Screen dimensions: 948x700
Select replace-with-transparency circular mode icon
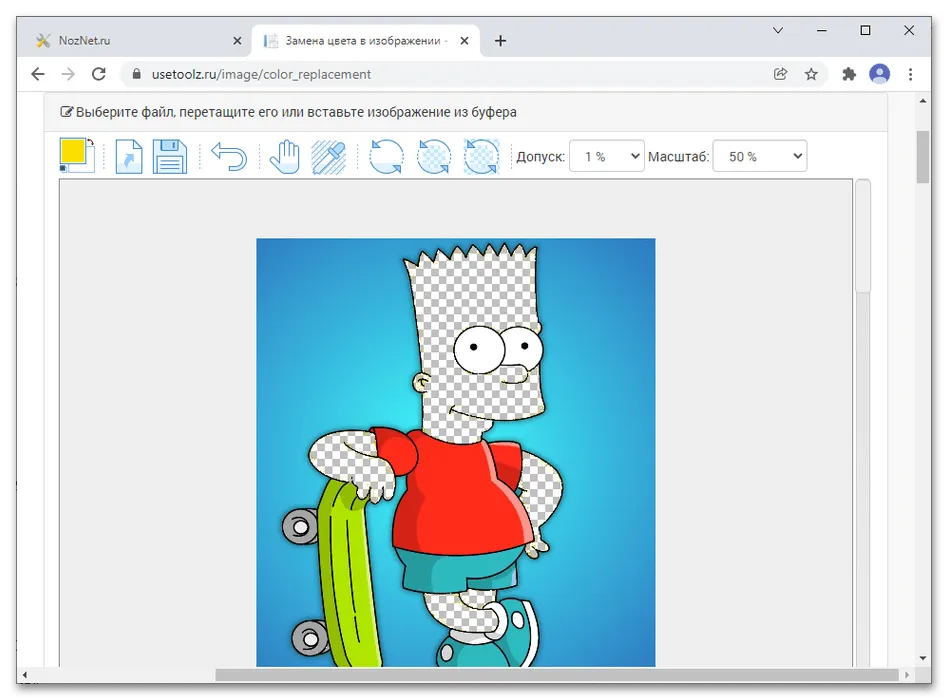tap(434, 157)
